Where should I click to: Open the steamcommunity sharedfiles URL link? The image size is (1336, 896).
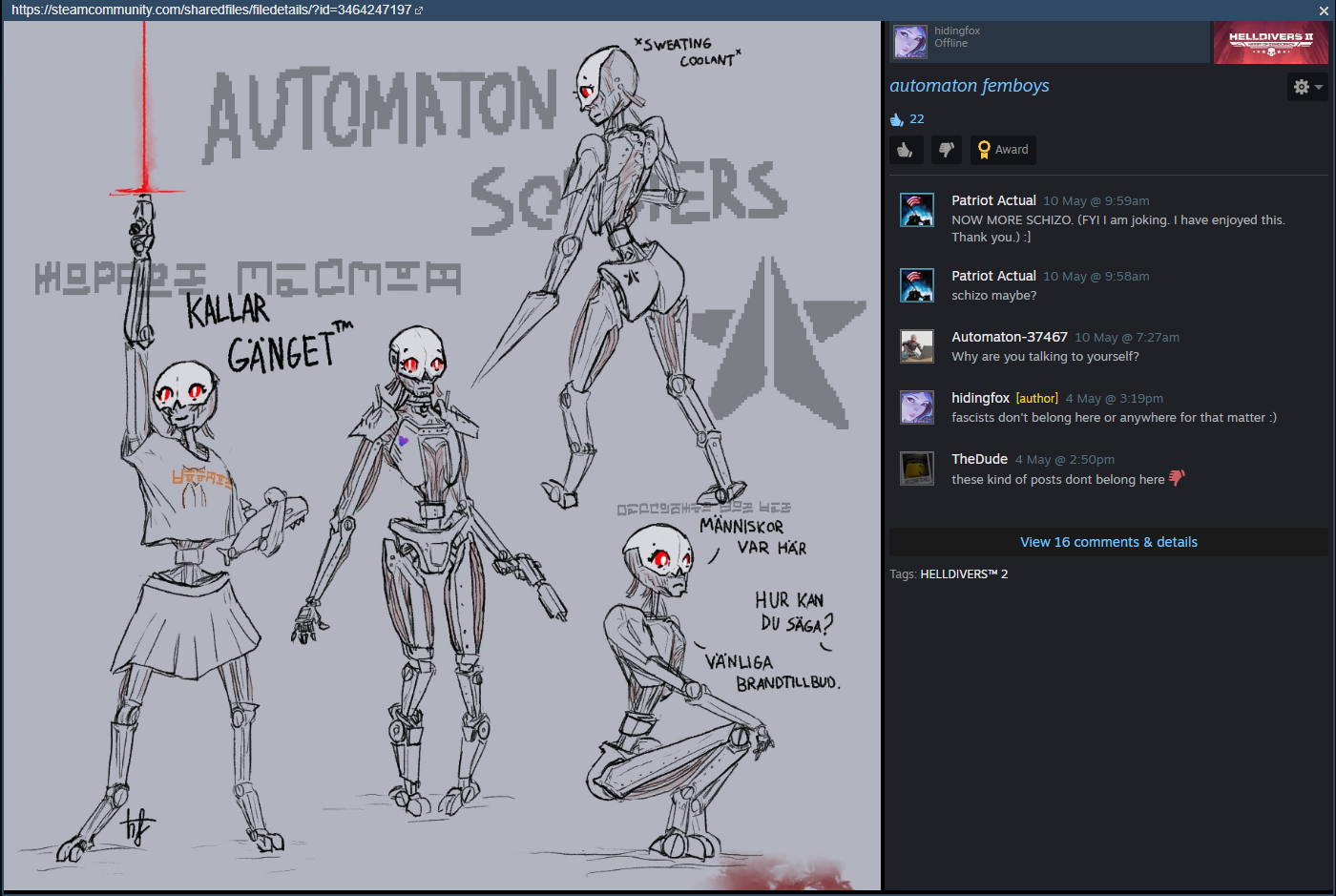[x=211, y=10]
